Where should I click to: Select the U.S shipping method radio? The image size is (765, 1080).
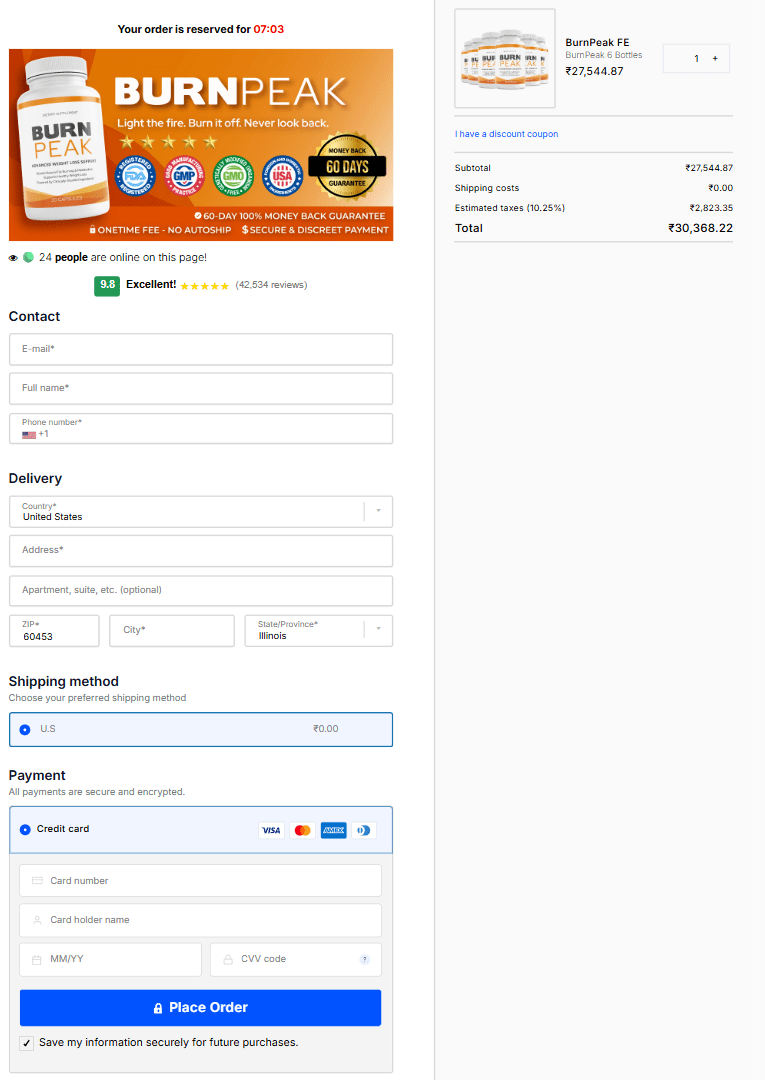click(x=25, y=729)
